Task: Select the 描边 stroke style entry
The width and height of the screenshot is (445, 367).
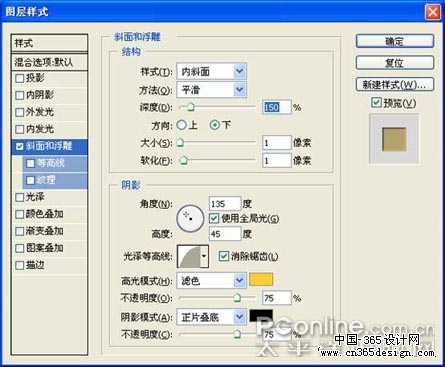Action: coord(49,265)
